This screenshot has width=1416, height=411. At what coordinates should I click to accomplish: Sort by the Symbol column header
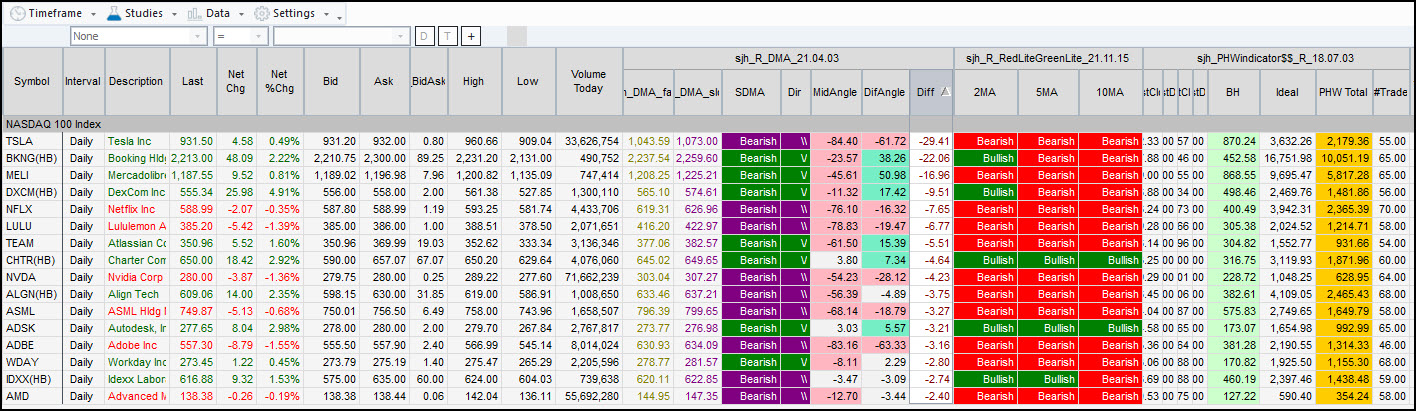click(x=32, y=81)
